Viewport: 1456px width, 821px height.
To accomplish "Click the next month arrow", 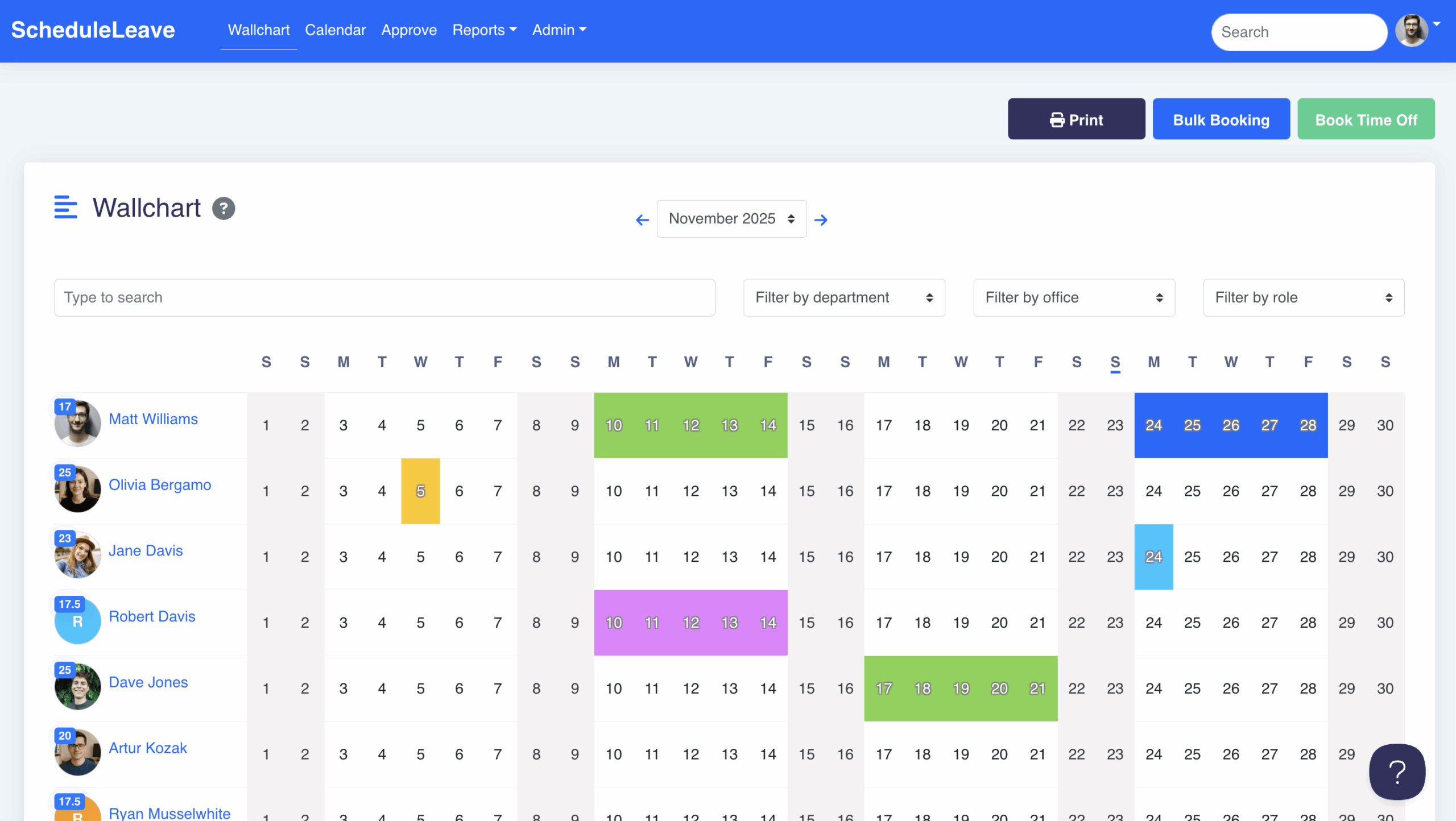I will 821,219.
